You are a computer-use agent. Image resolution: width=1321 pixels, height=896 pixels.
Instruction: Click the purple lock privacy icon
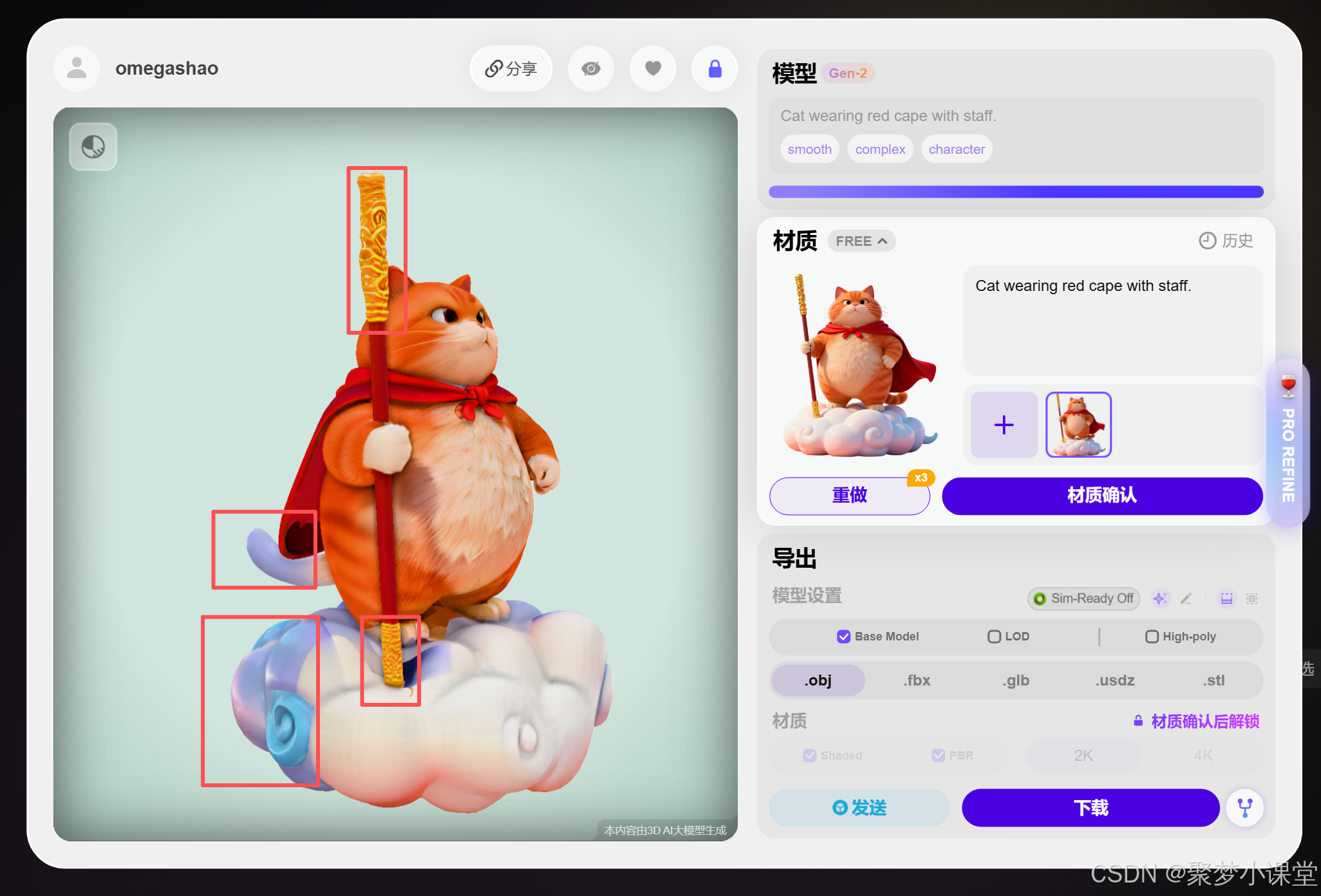click(x=715, y=68)
